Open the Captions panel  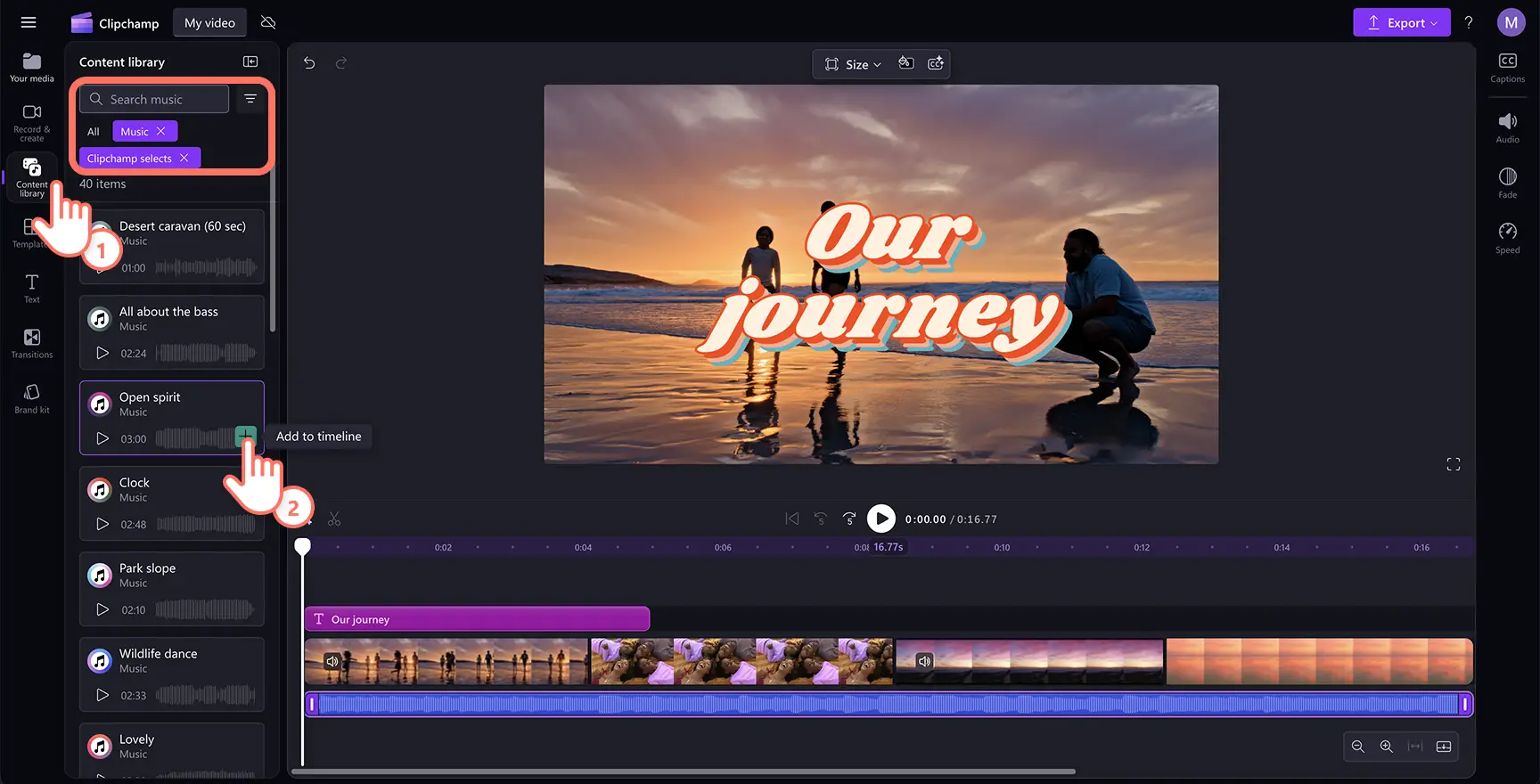click(1507, 68)
